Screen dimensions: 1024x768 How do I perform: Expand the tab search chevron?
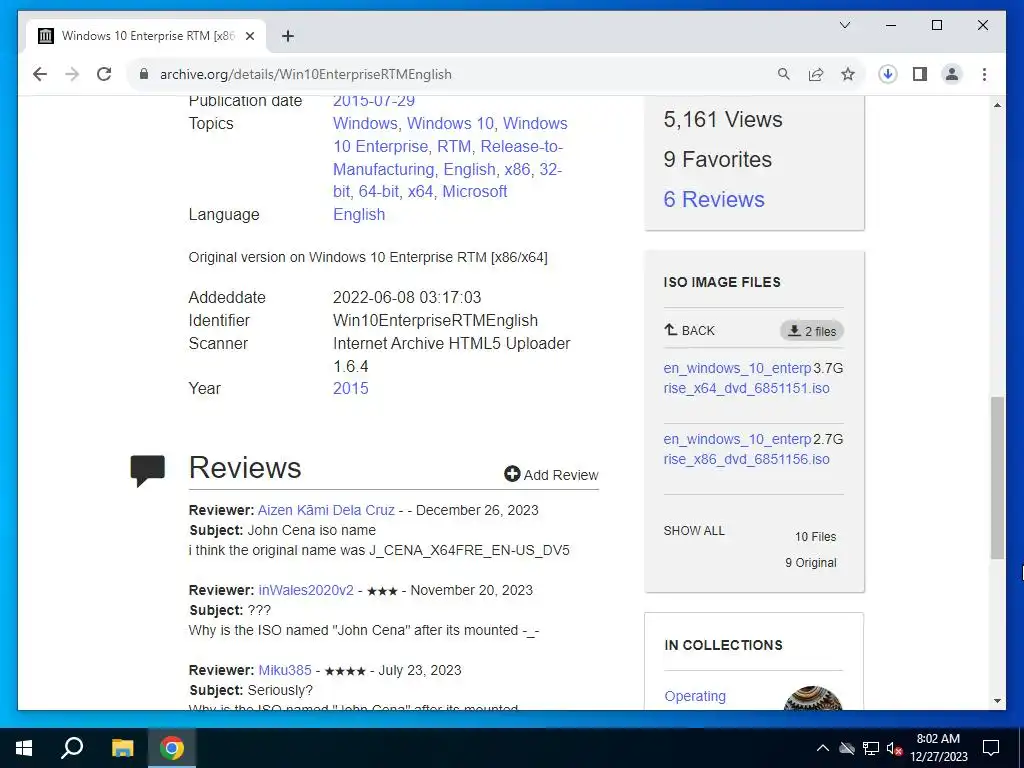(x=844, y=25)
